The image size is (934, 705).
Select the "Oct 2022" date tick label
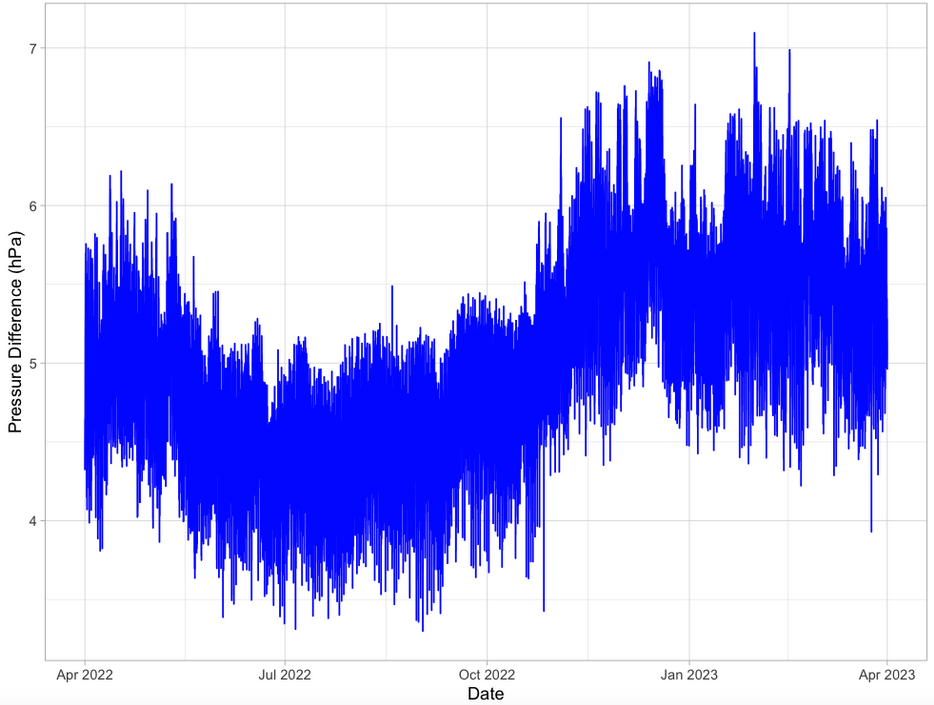(x=486, y=674)
